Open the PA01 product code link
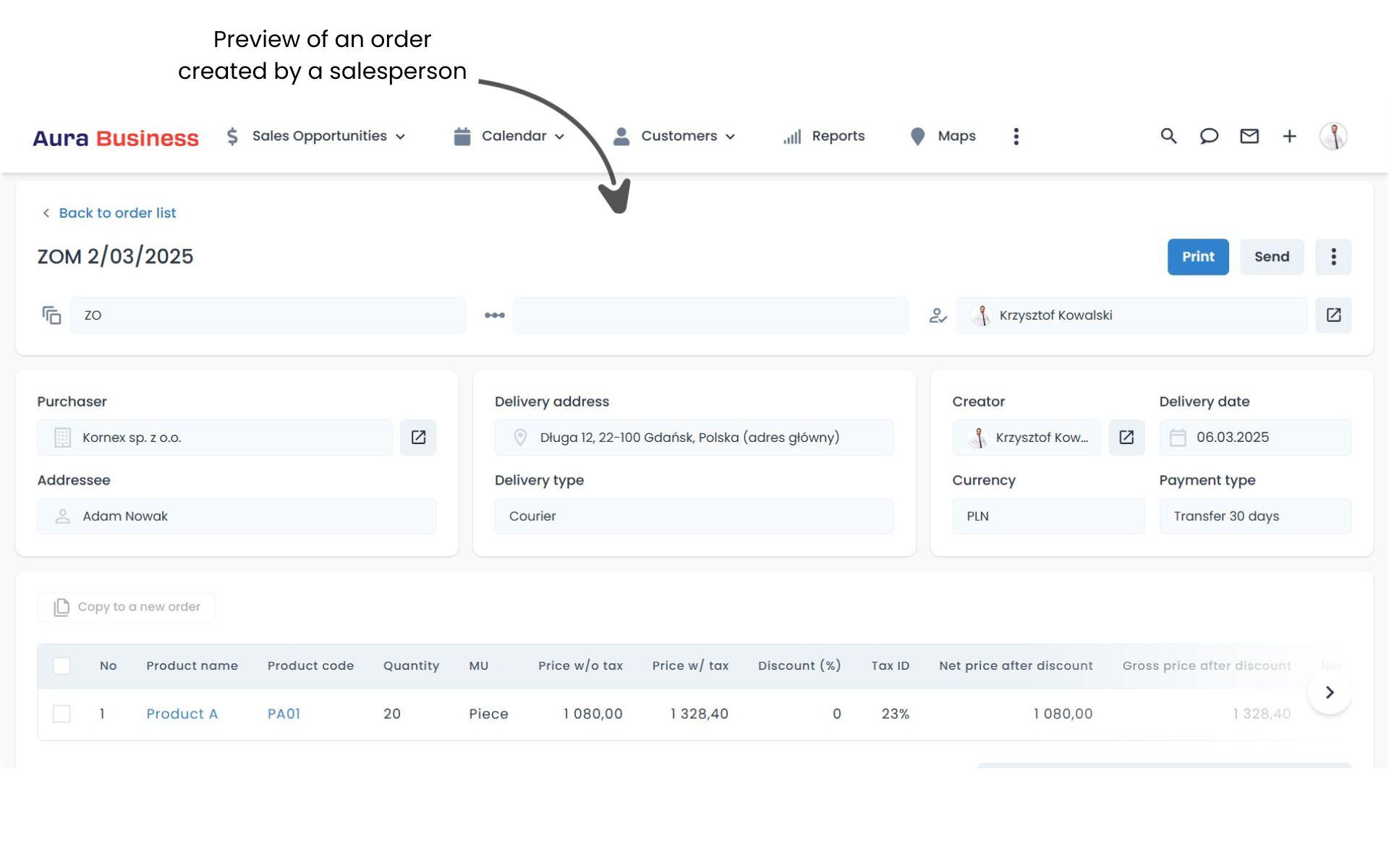Screen dimensions: 1389x868 [284, 714]
